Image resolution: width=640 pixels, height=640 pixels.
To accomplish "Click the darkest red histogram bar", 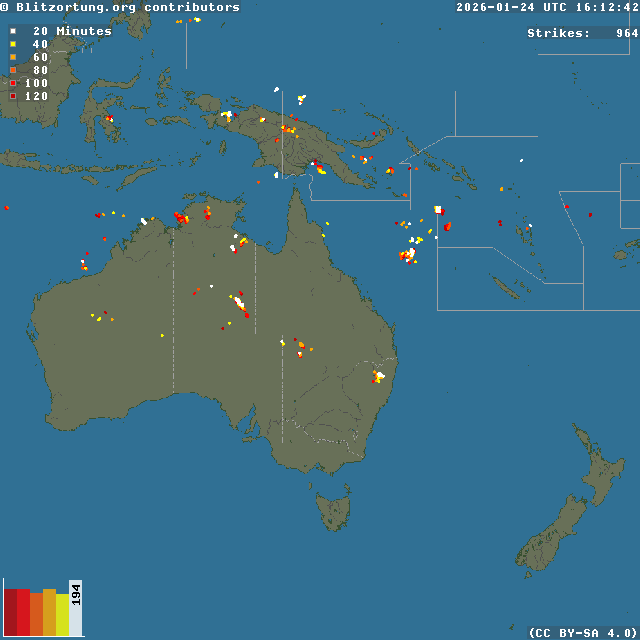I will point(10,612).
